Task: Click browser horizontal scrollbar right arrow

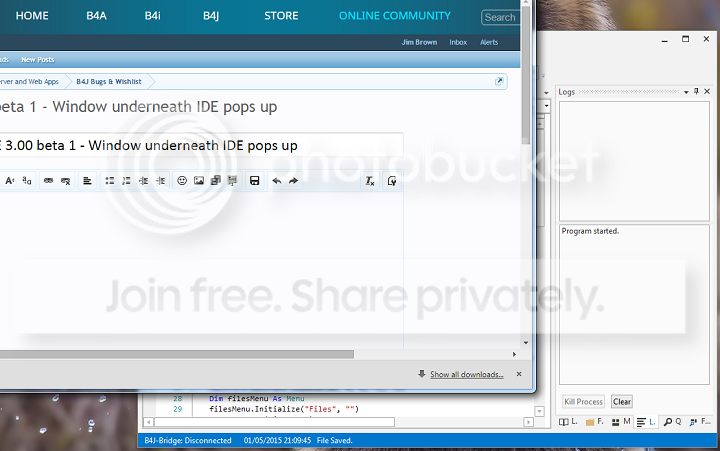Action: point(514,355)
